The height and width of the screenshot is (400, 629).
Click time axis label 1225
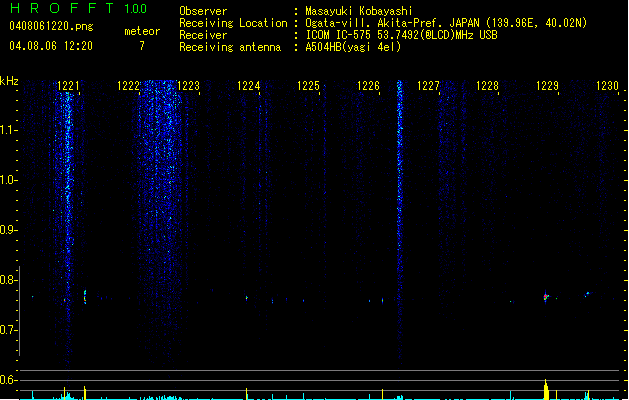click(308, 86)
